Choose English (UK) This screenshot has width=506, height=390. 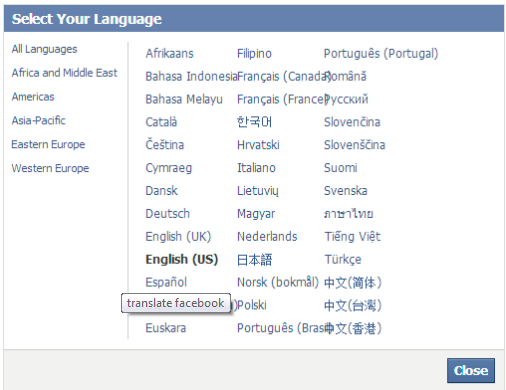click(x=178, y=237)
